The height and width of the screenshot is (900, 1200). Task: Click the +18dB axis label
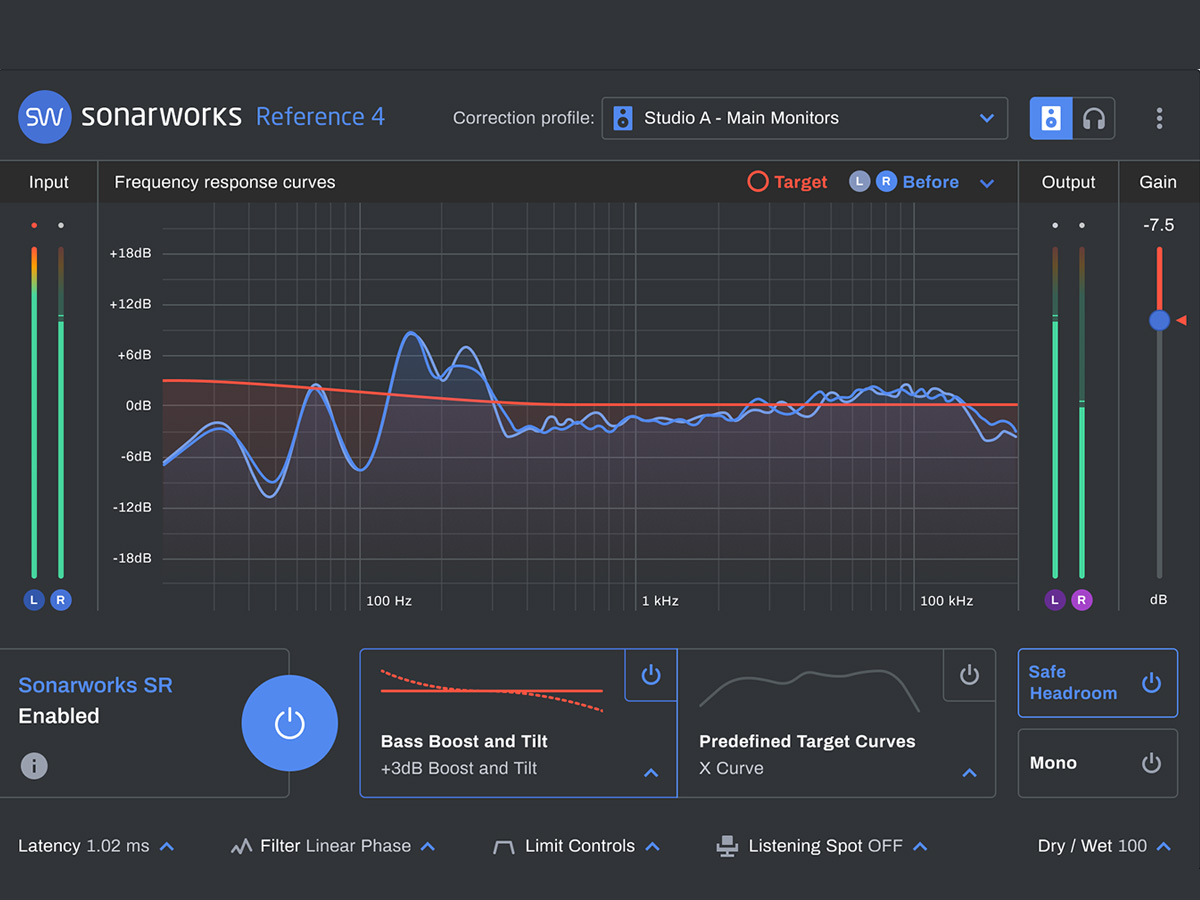coord(130,254)
